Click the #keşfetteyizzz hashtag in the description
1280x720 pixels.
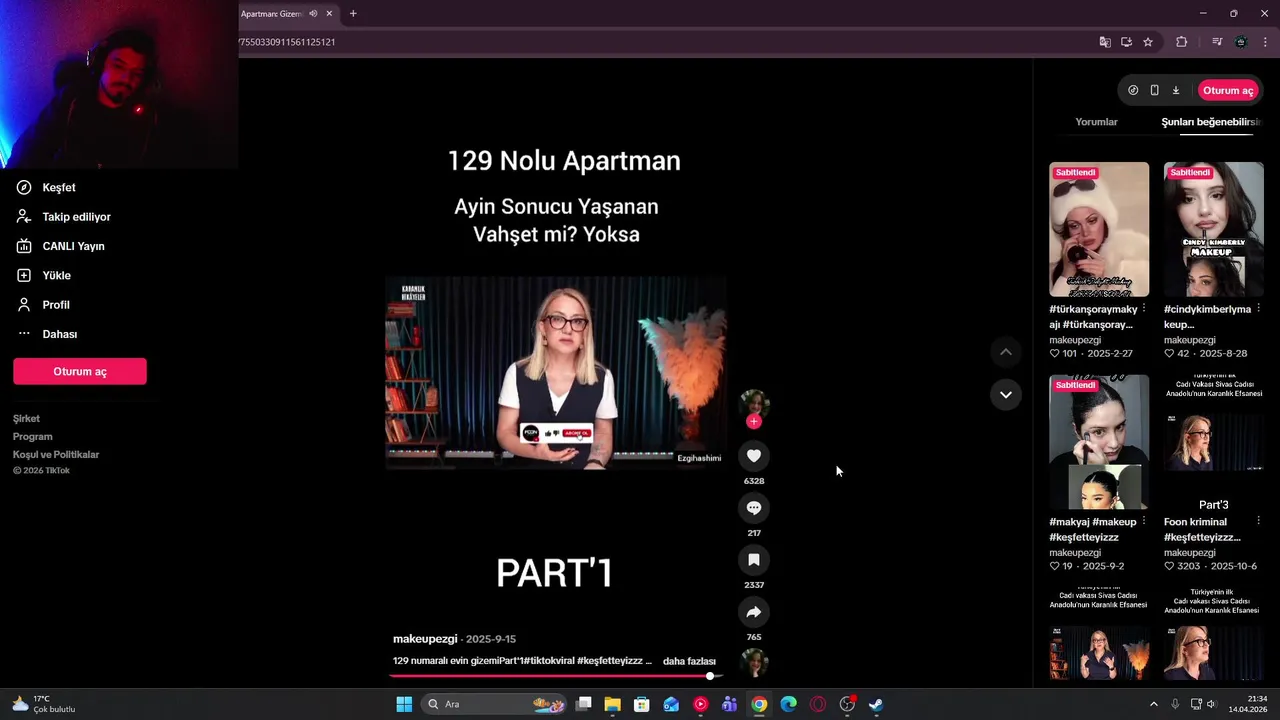(x=610, y=661)
